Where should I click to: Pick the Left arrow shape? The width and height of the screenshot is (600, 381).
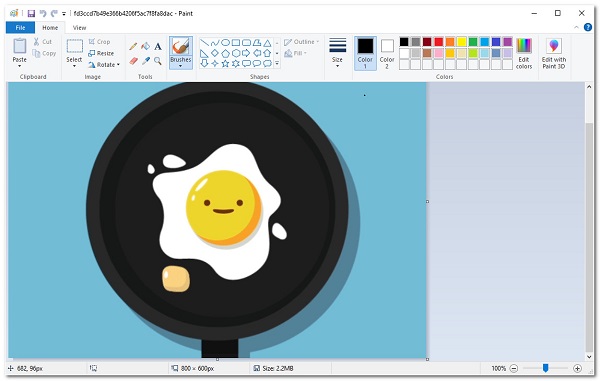coord(257,53)
